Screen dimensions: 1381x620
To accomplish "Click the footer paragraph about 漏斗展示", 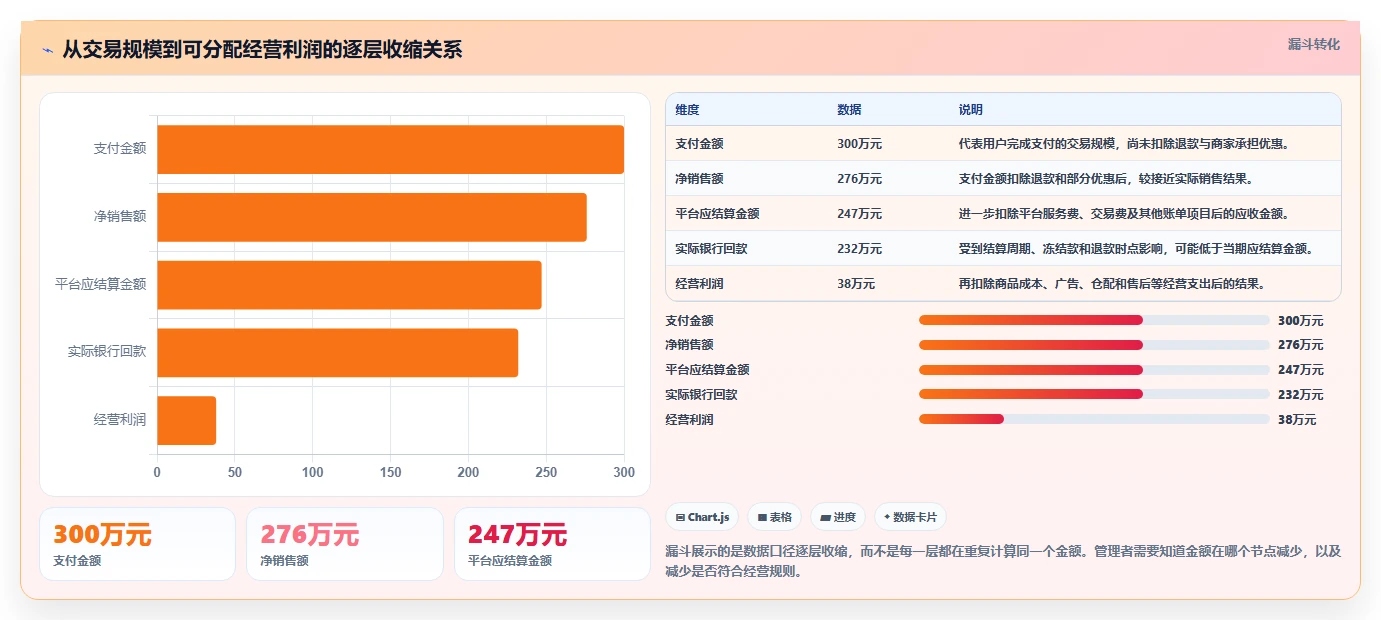I will tap(1003, 562).
